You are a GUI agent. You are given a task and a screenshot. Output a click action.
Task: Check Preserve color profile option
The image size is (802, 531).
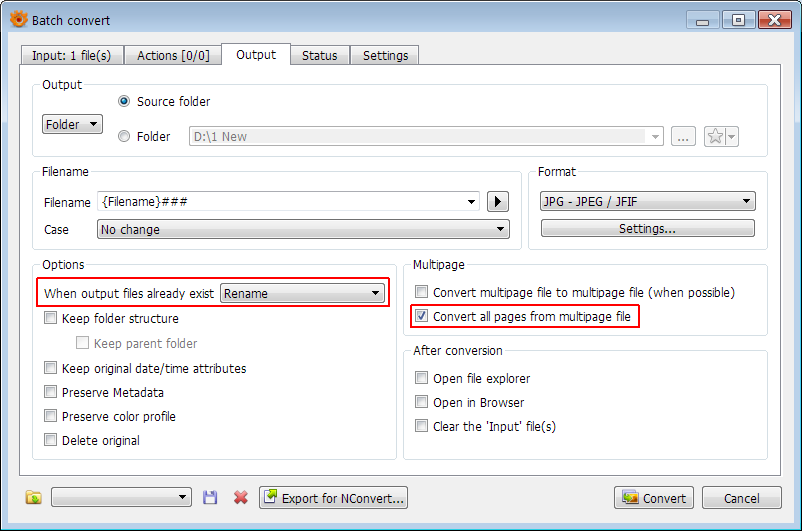click(50, 416)
